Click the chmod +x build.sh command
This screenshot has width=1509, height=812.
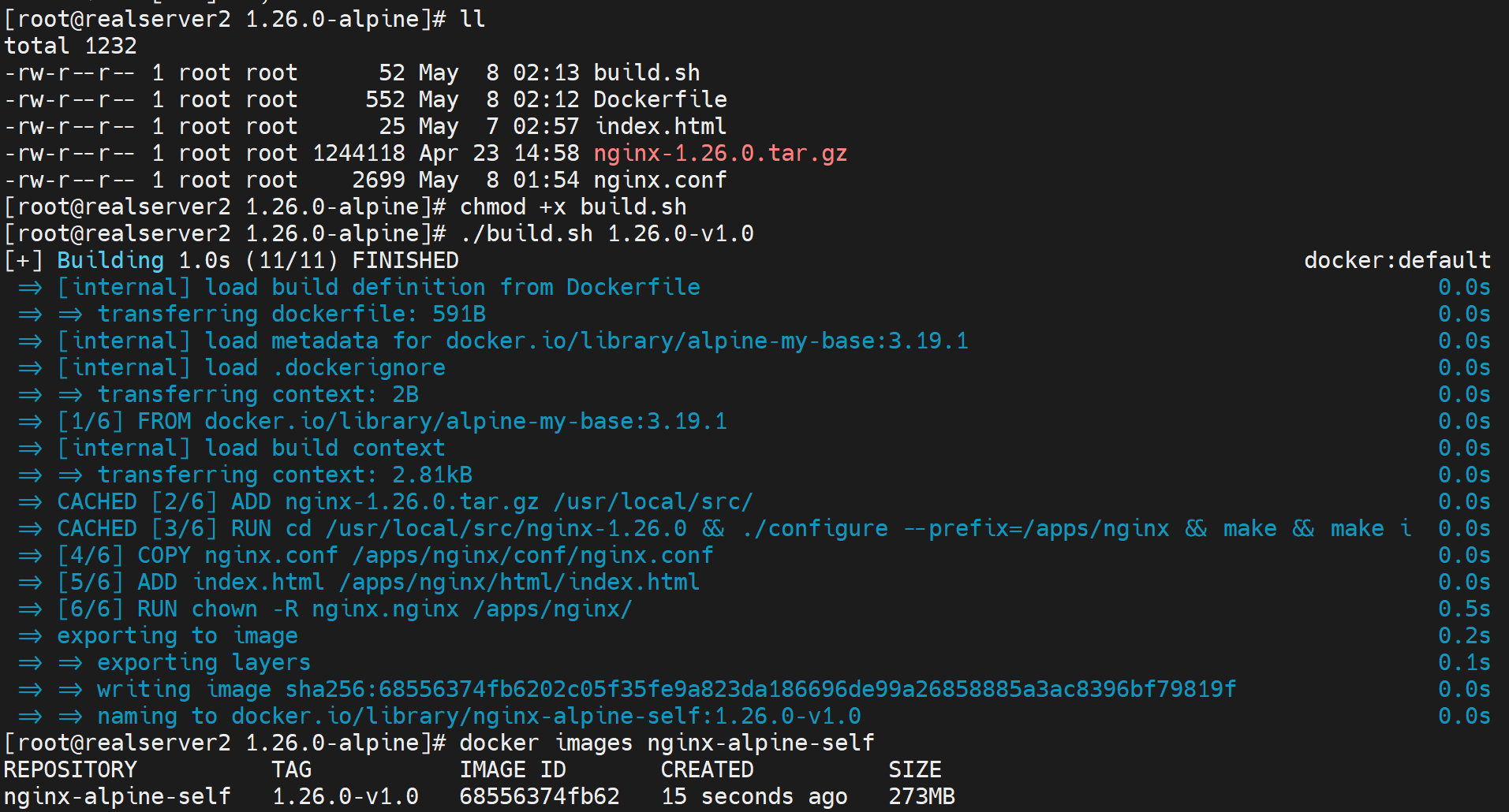(x=573, y=207)
